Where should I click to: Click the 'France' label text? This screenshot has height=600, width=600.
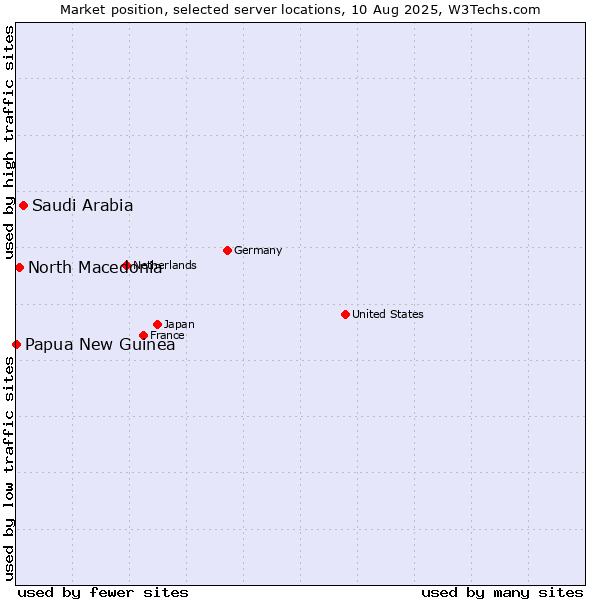click(167, 336)
